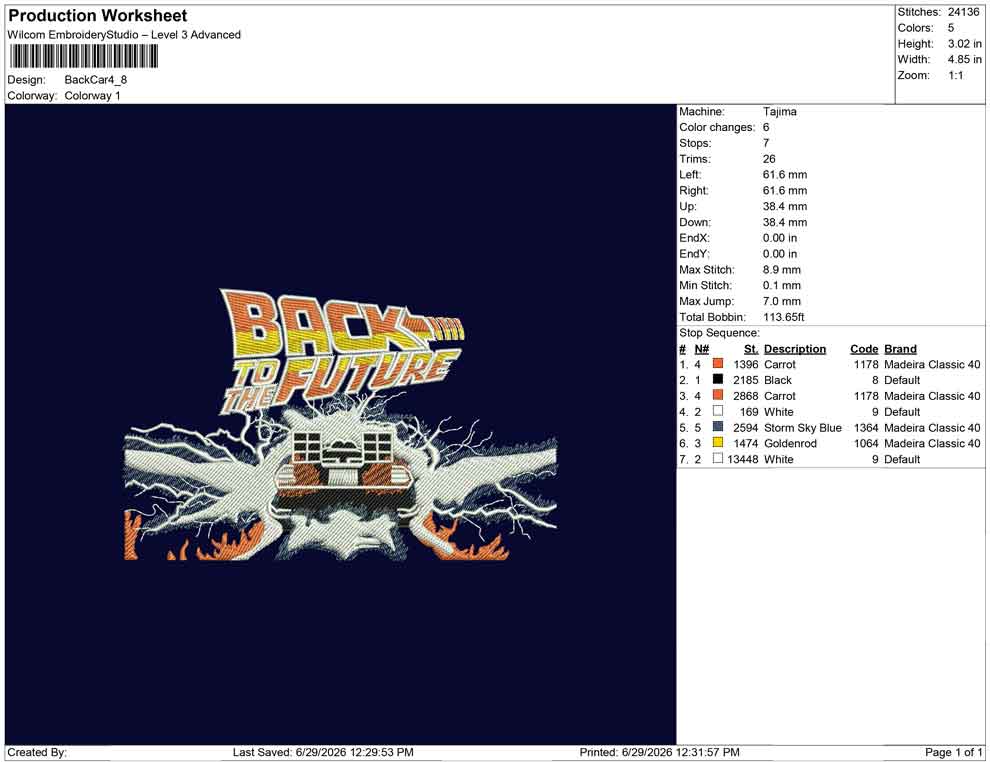Click the Color changes value "6"
This screenshot has width=990, height=762.
point(766,128)
